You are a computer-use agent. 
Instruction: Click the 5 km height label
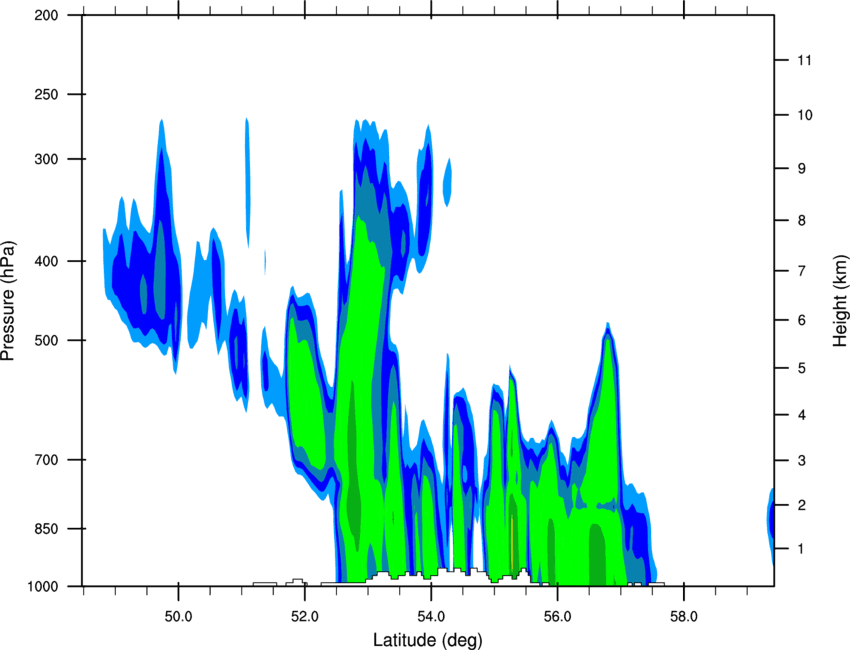coord(802,369)
